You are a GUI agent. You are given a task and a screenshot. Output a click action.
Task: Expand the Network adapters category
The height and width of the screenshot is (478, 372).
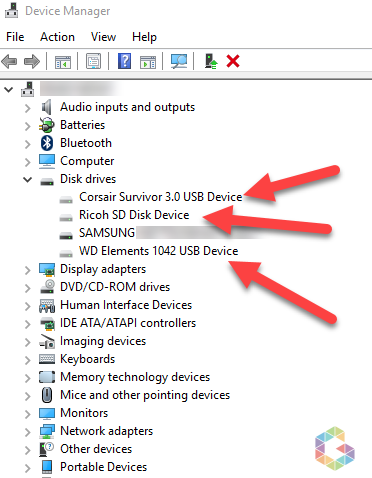[x=28, y=432]
